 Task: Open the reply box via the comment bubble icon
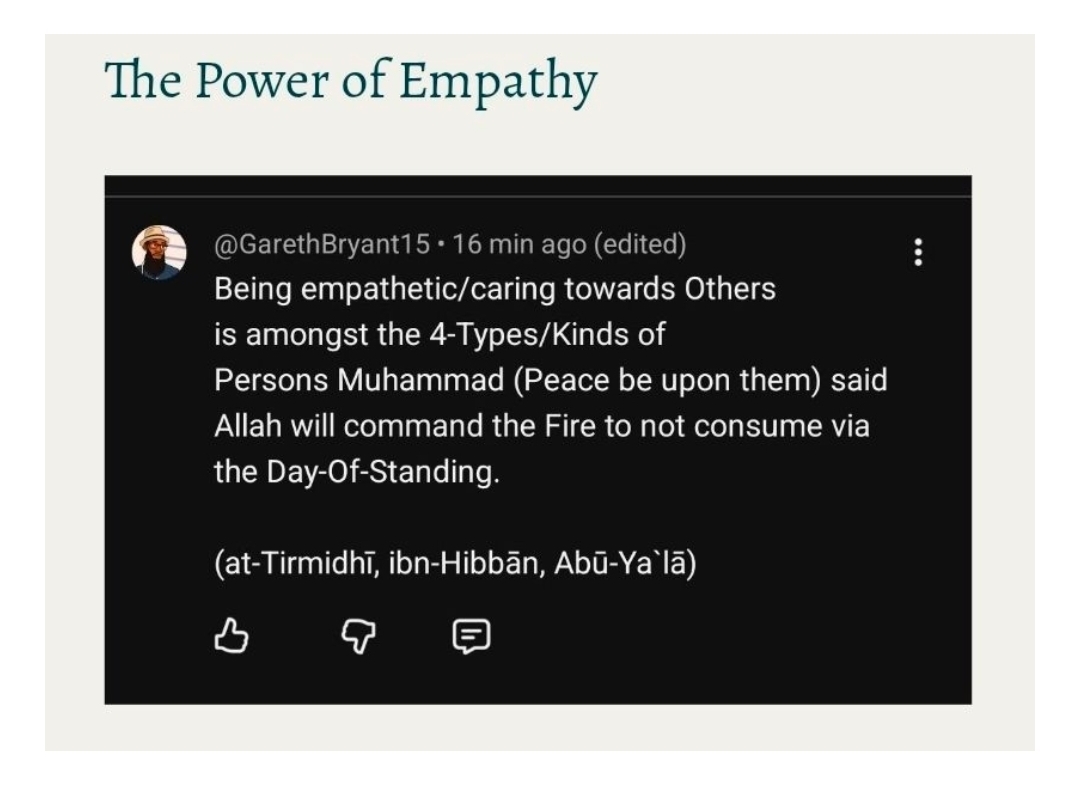473,635
